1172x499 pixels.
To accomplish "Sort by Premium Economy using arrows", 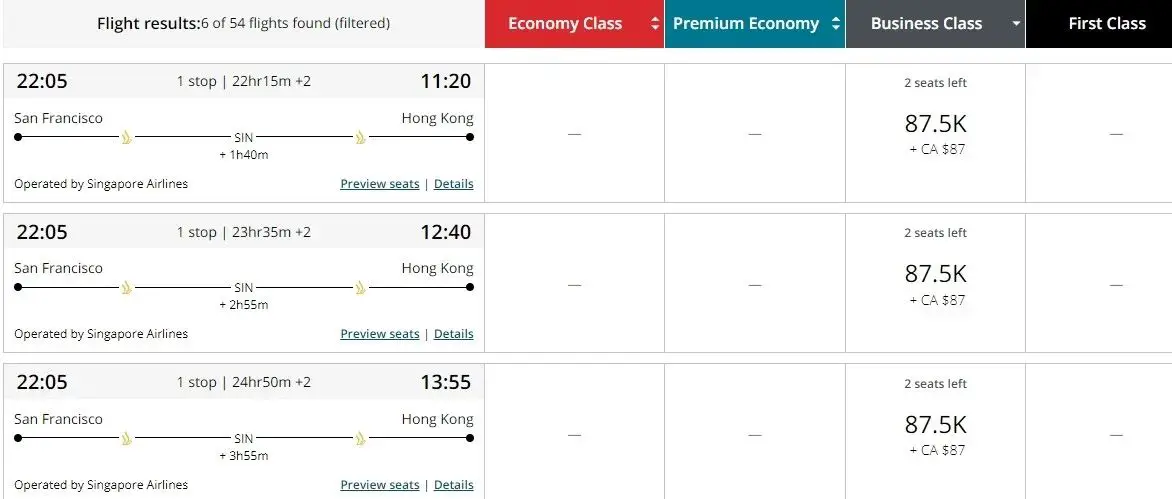I will pos(836,24).
